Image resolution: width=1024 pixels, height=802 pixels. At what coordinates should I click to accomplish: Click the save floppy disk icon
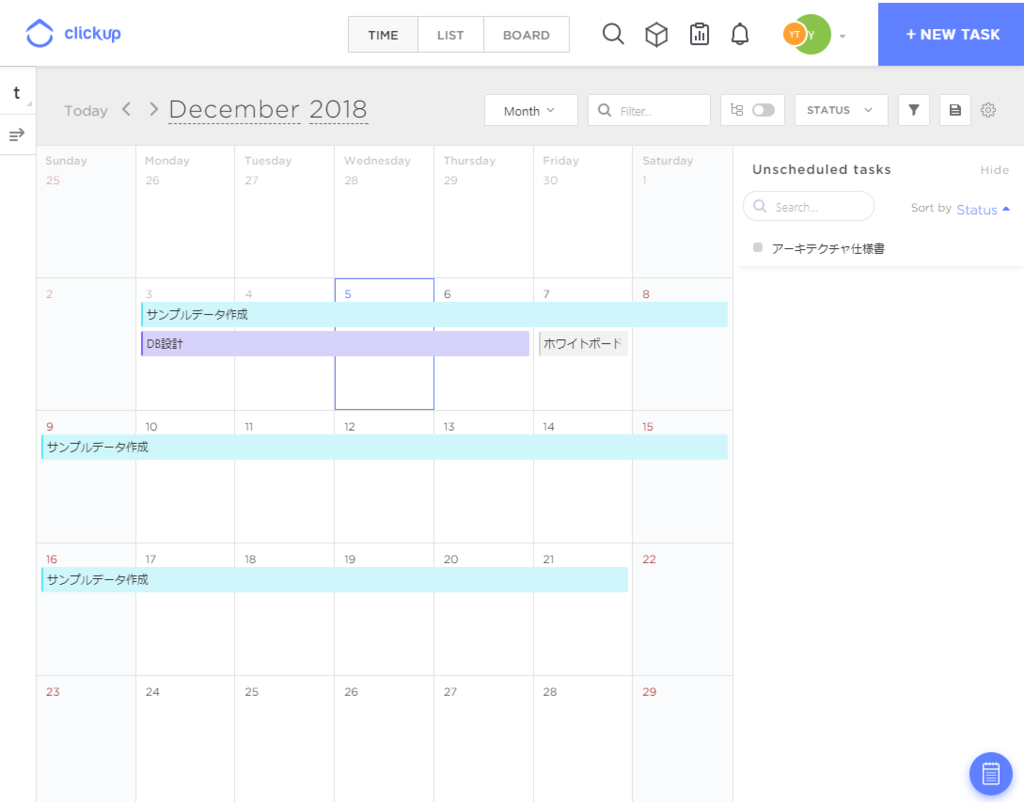point(955,110)
